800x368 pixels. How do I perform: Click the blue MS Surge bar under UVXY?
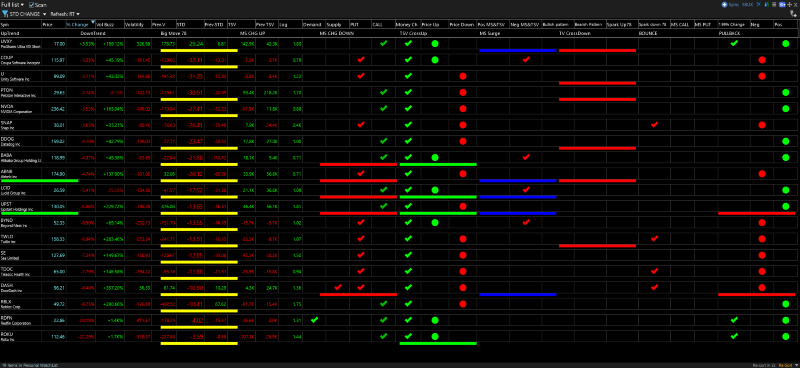[x=517, y=51]
